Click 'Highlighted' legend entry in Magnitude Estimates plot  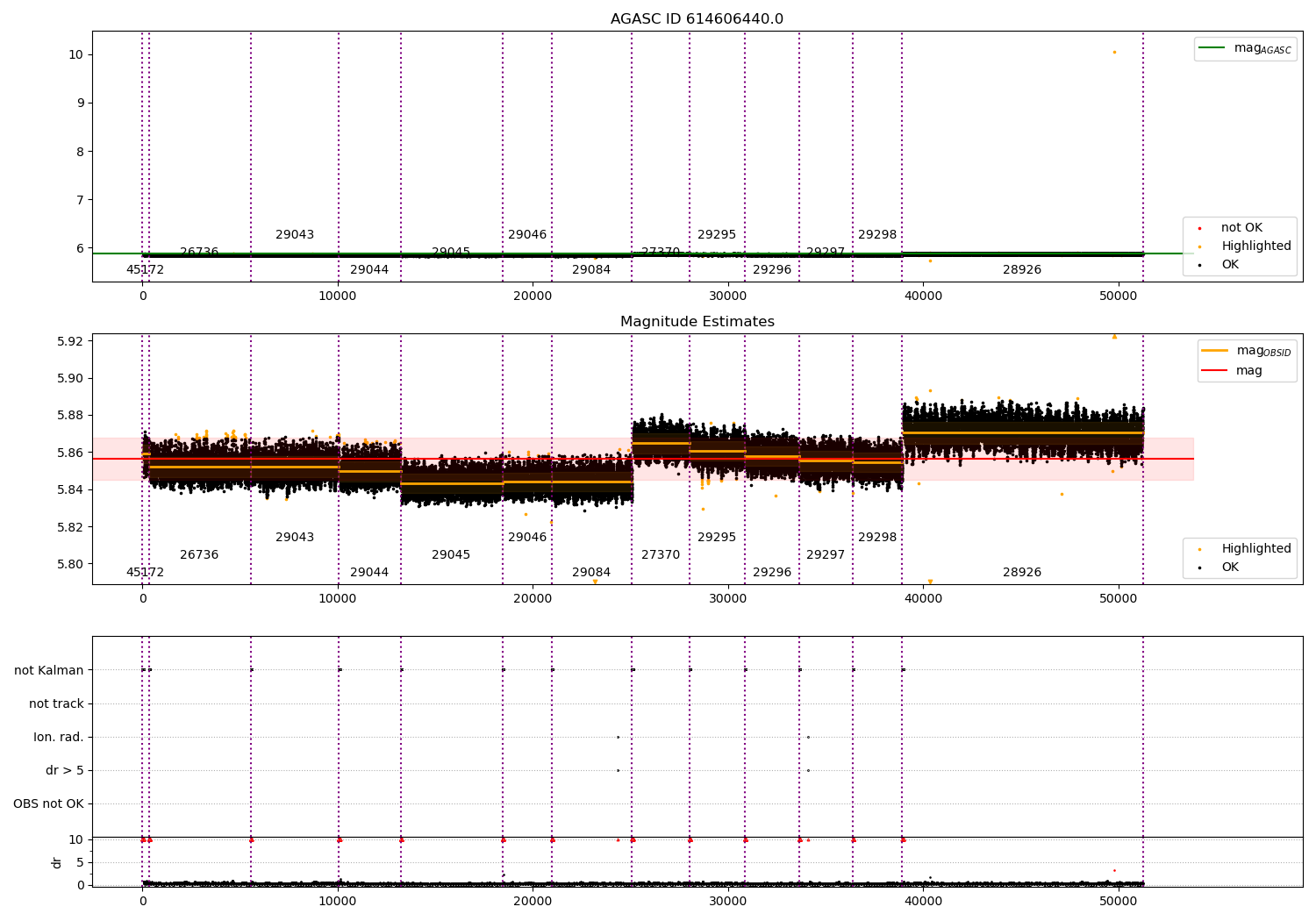click(x=1245, y=549)
